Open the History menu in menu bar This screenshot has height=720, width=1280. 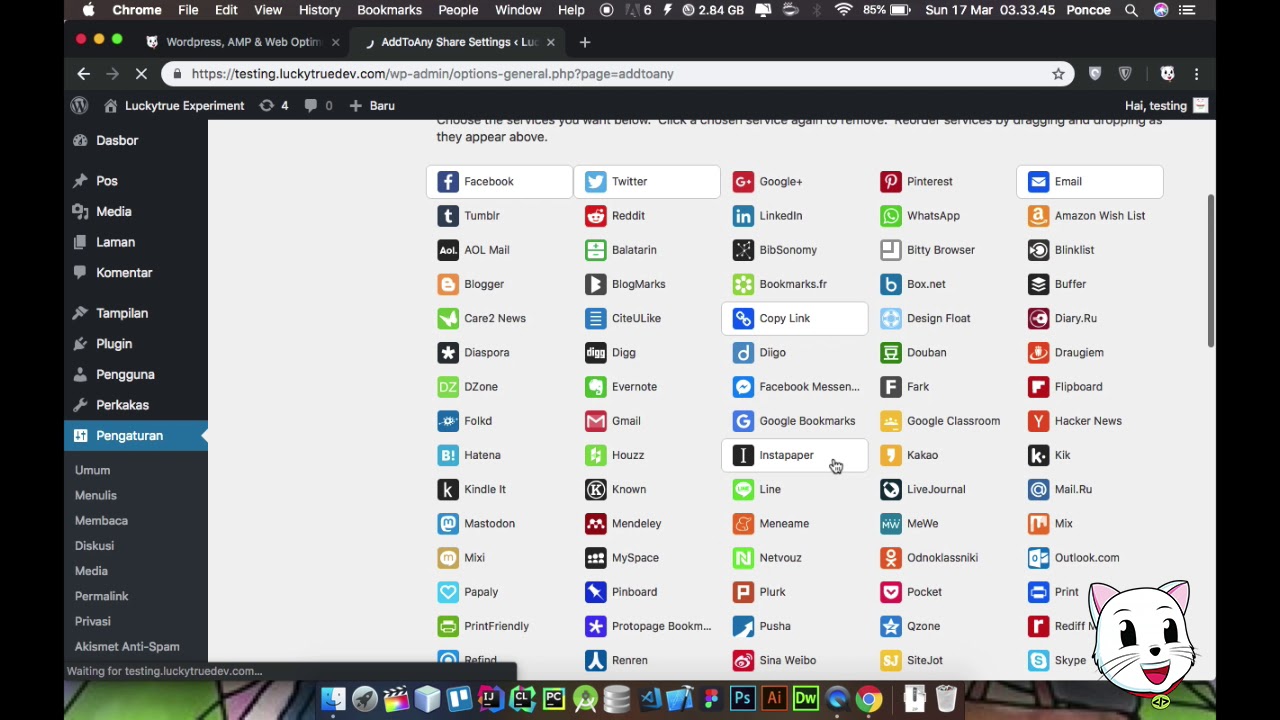319,10
